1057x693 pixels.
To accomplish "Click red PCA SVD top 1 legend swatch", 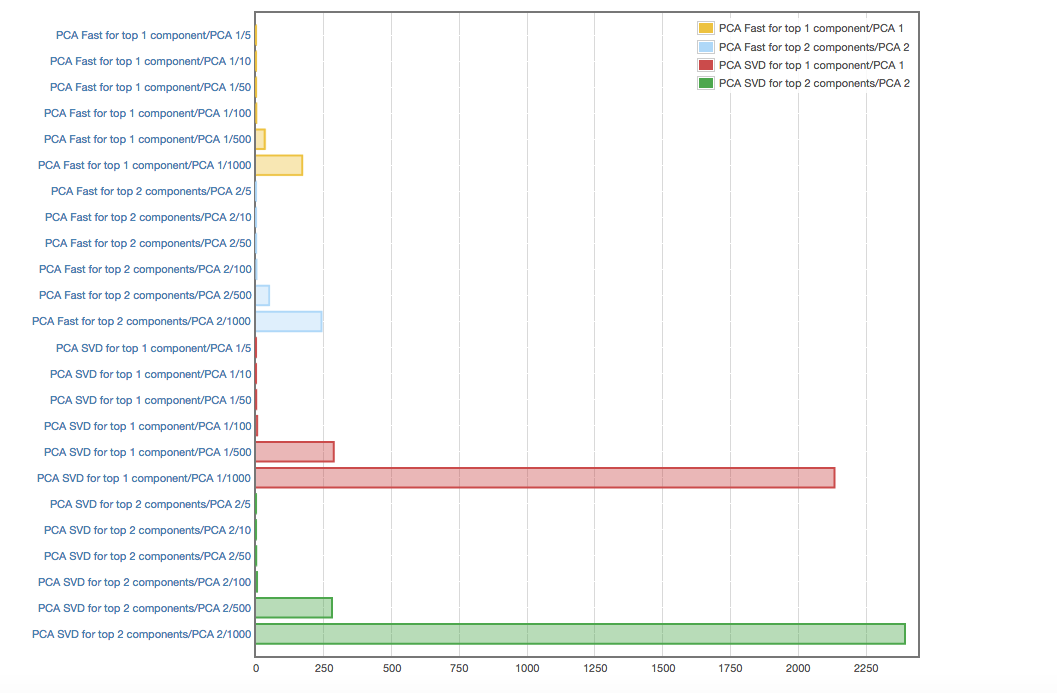I will coord(706,65).
